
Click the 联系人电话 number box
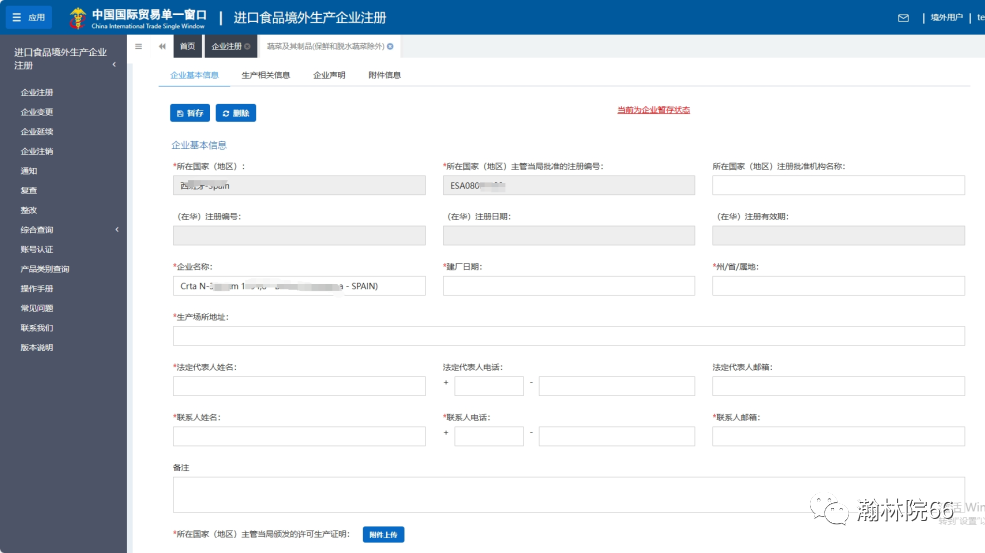617,436
